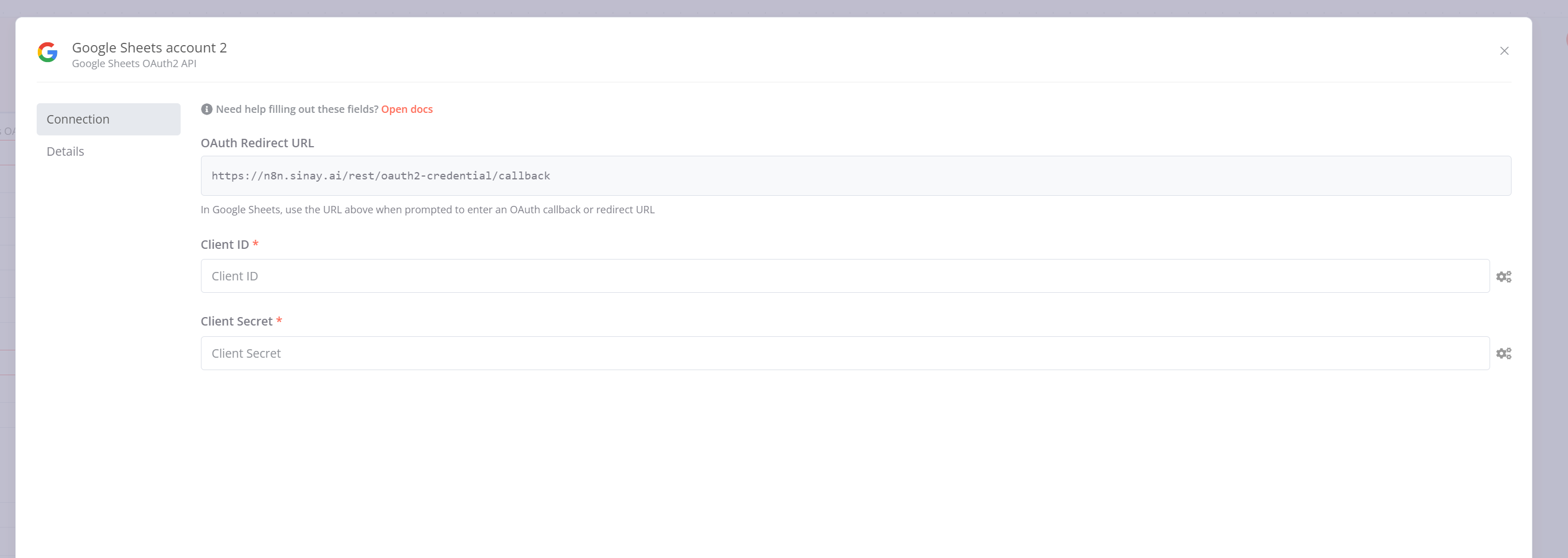
Task: Click the OAuth Redirect URL label
Action: tap(257, 143)
